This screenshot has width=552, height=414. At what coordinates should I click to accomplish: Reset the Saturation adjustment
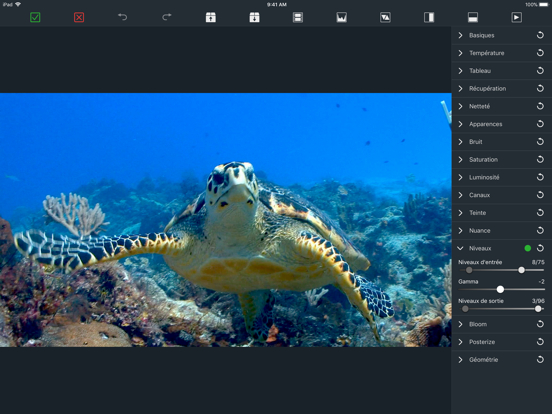click(x=540, y=159)
